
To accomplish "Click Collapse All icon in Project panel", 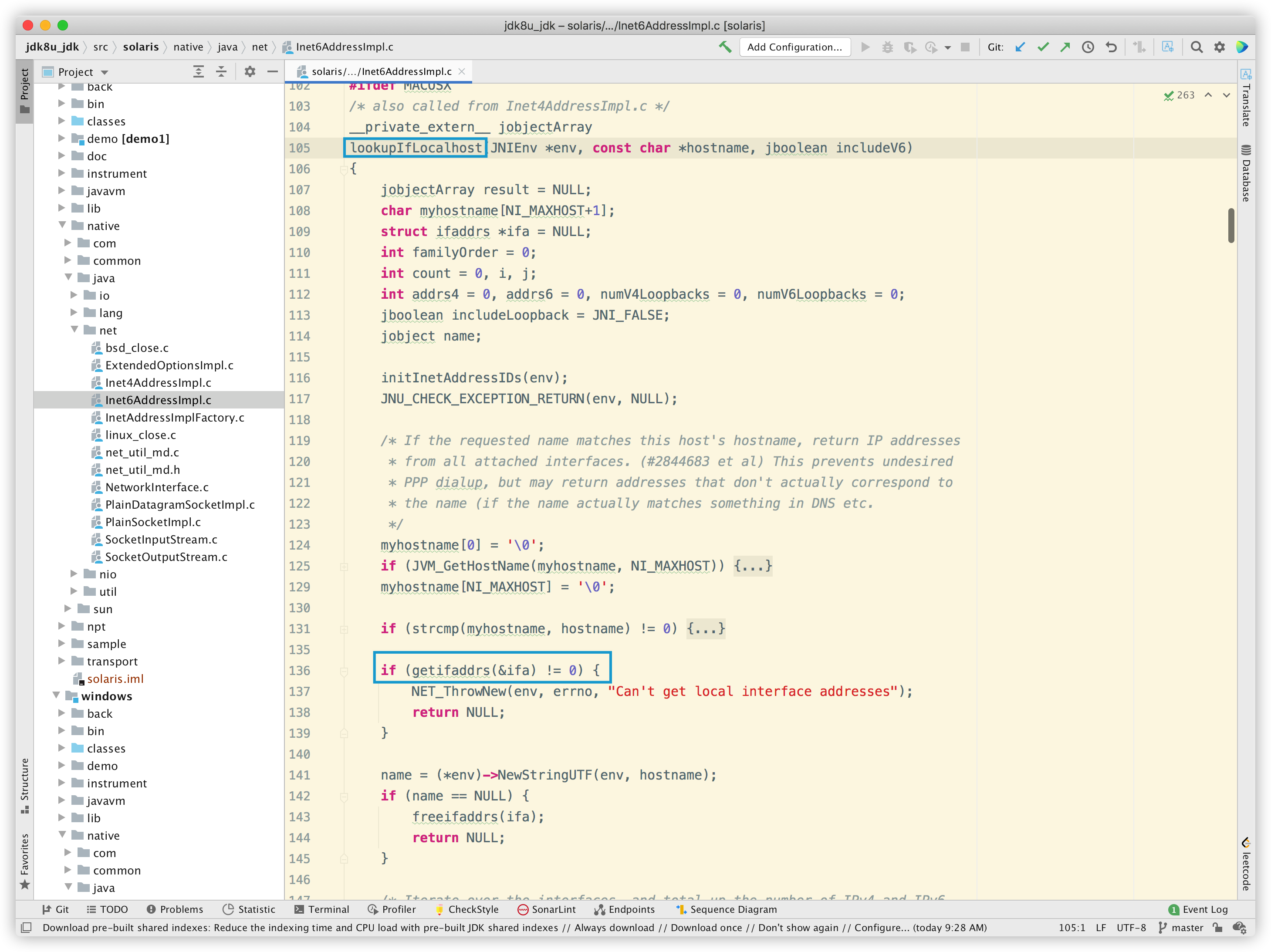I will 221,72.
